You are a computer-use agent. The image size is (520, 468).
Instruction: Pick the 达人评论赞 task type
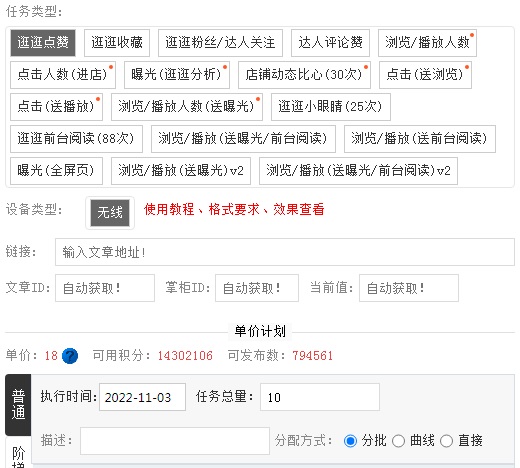coord(330,43)
